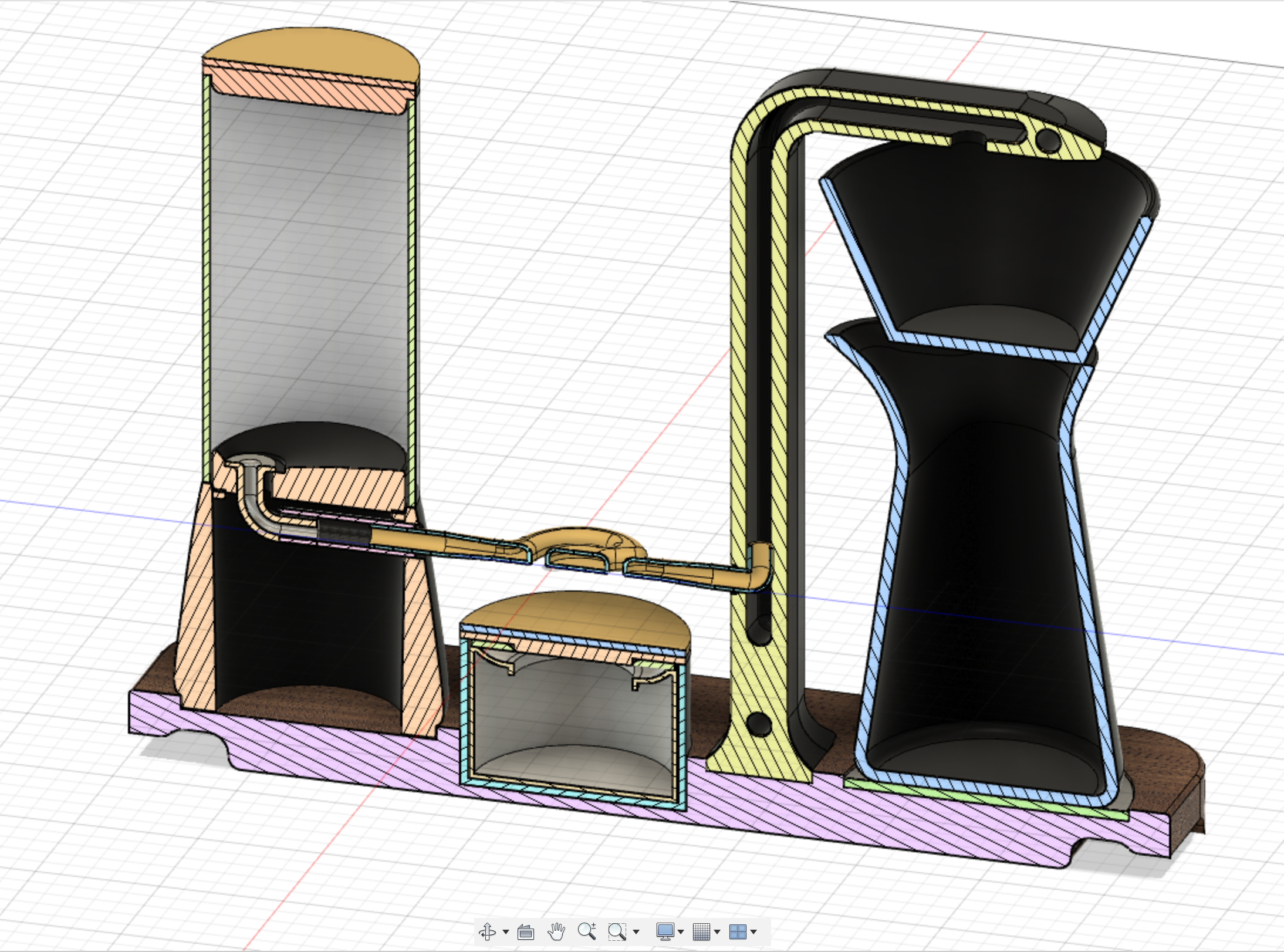The width and height of the screenshot is (1284, 952).
Task: Open Grid and Snaps icon
Action: coord(701,931)
